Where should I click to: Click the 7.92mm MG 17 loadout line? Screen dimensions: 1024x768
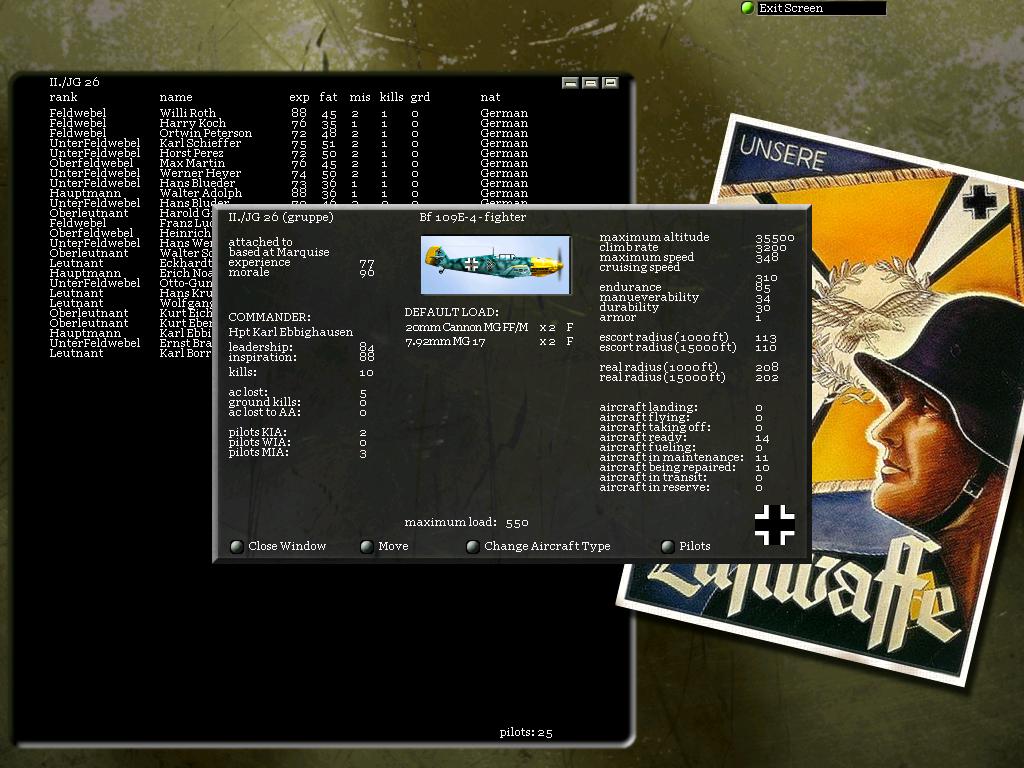pyautogui.click(x=489, y=342)
